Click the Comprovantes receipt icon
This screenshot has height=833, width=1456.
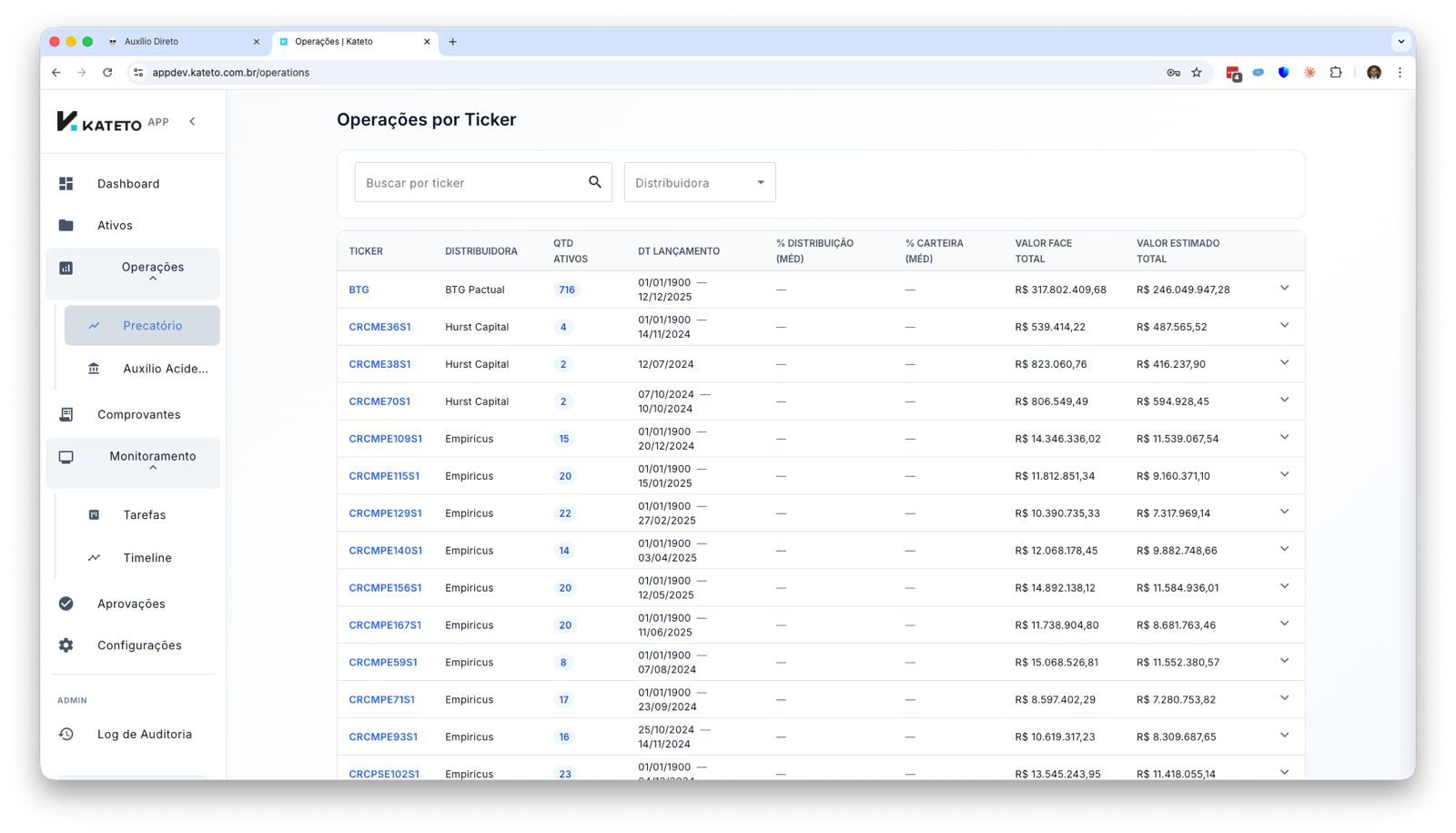point(66,415)
